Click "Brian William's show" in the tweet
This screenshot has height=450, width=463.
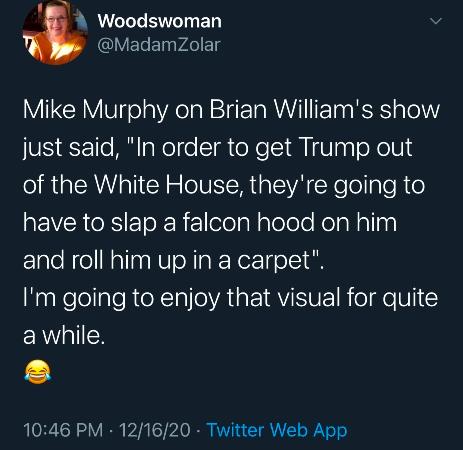[x=325, y=110]
